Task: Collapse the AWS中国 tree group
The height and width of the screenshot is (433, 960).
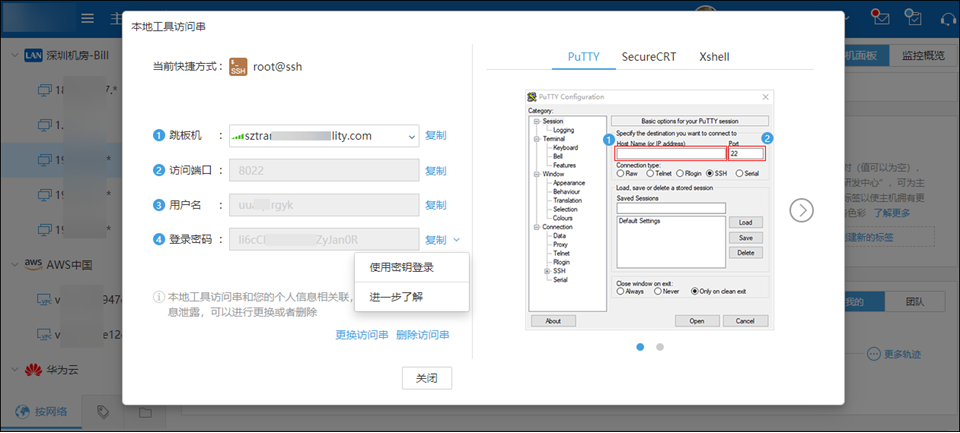Action: [x=14, y=265]
